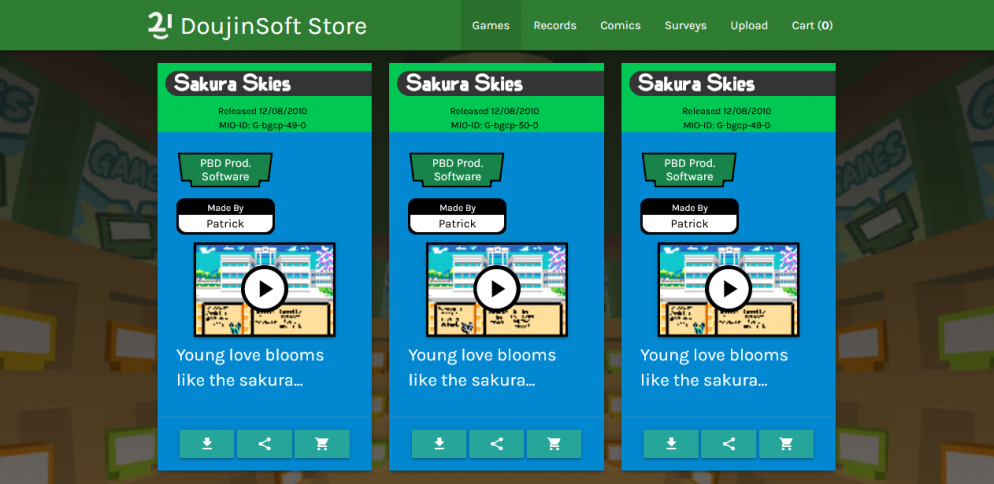The width and height of the screenshot is (994, 484).
Task: Play the preview in the left card
Action: click(x=265, y=290)
